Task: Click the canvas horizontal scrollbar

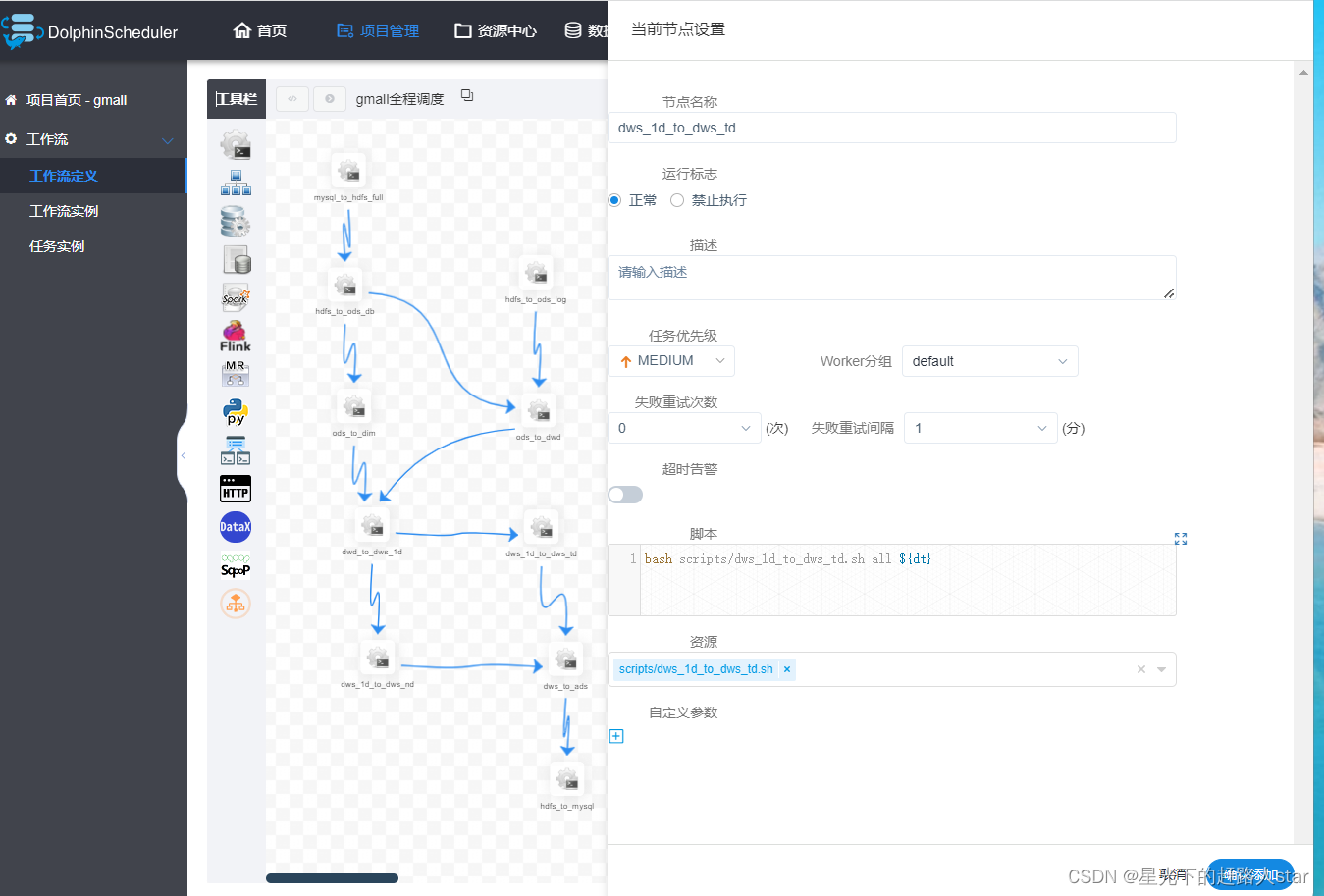Action: (x=332, y=878)
